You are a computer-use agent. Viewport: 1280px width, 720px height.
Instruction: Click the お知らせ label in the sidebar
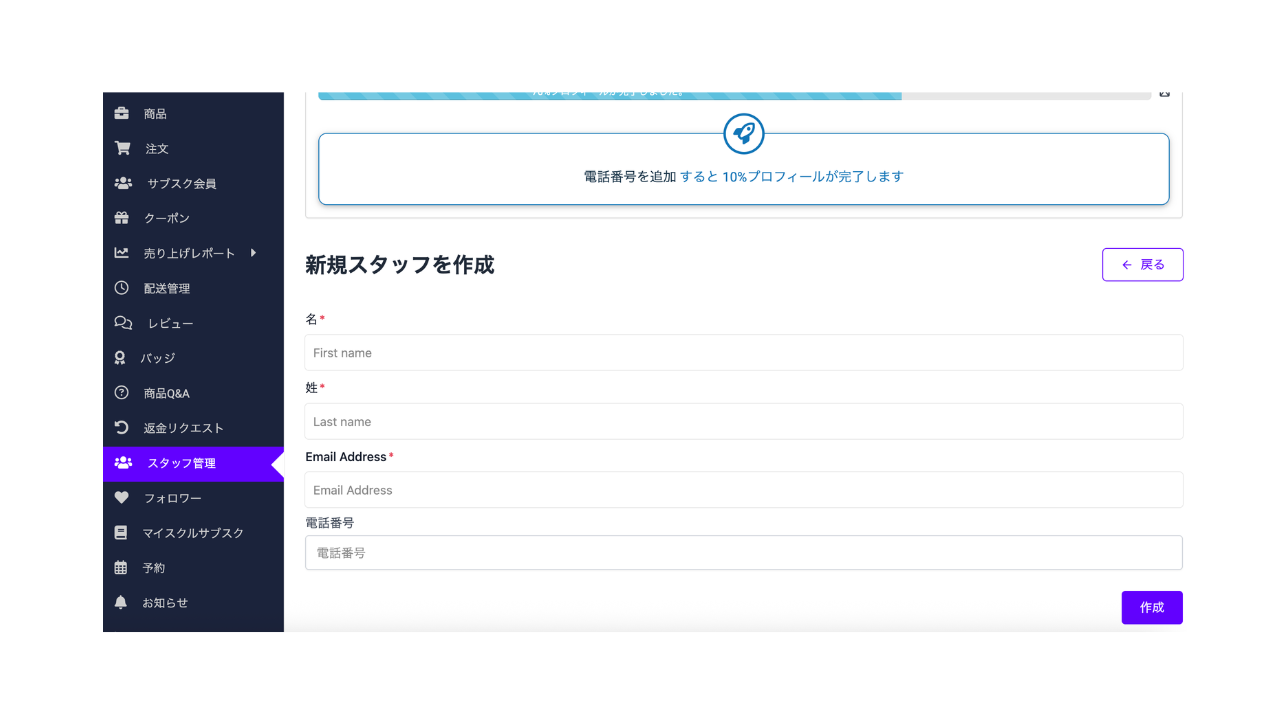pyautogui.click(x=165, y=603)
